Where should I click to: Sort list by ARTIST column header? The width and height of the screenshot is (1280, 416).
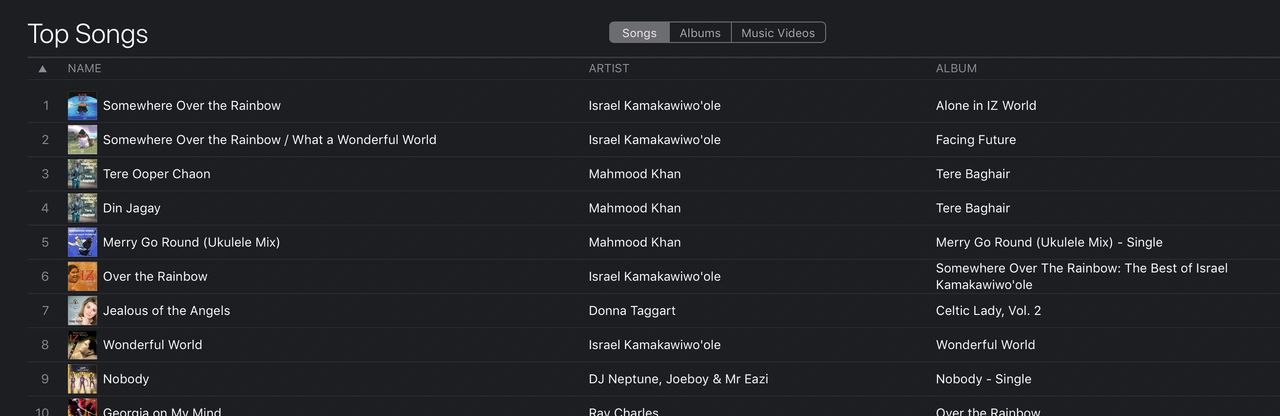[609, 69]
